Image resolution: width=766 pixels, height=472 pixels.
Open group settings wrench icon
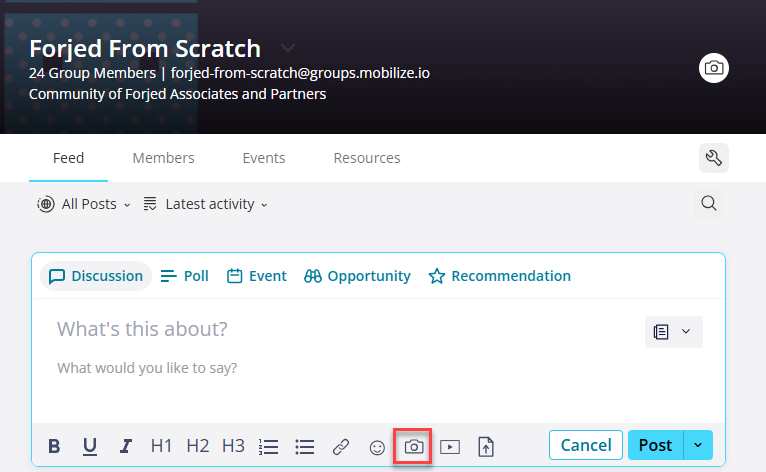714,158
